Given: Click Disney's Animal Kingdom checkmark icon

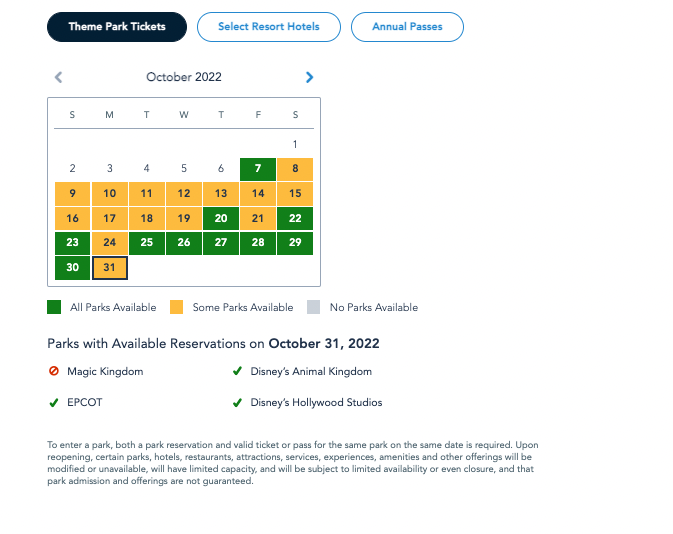Looking at the screenshot, I should coord(237,372).
